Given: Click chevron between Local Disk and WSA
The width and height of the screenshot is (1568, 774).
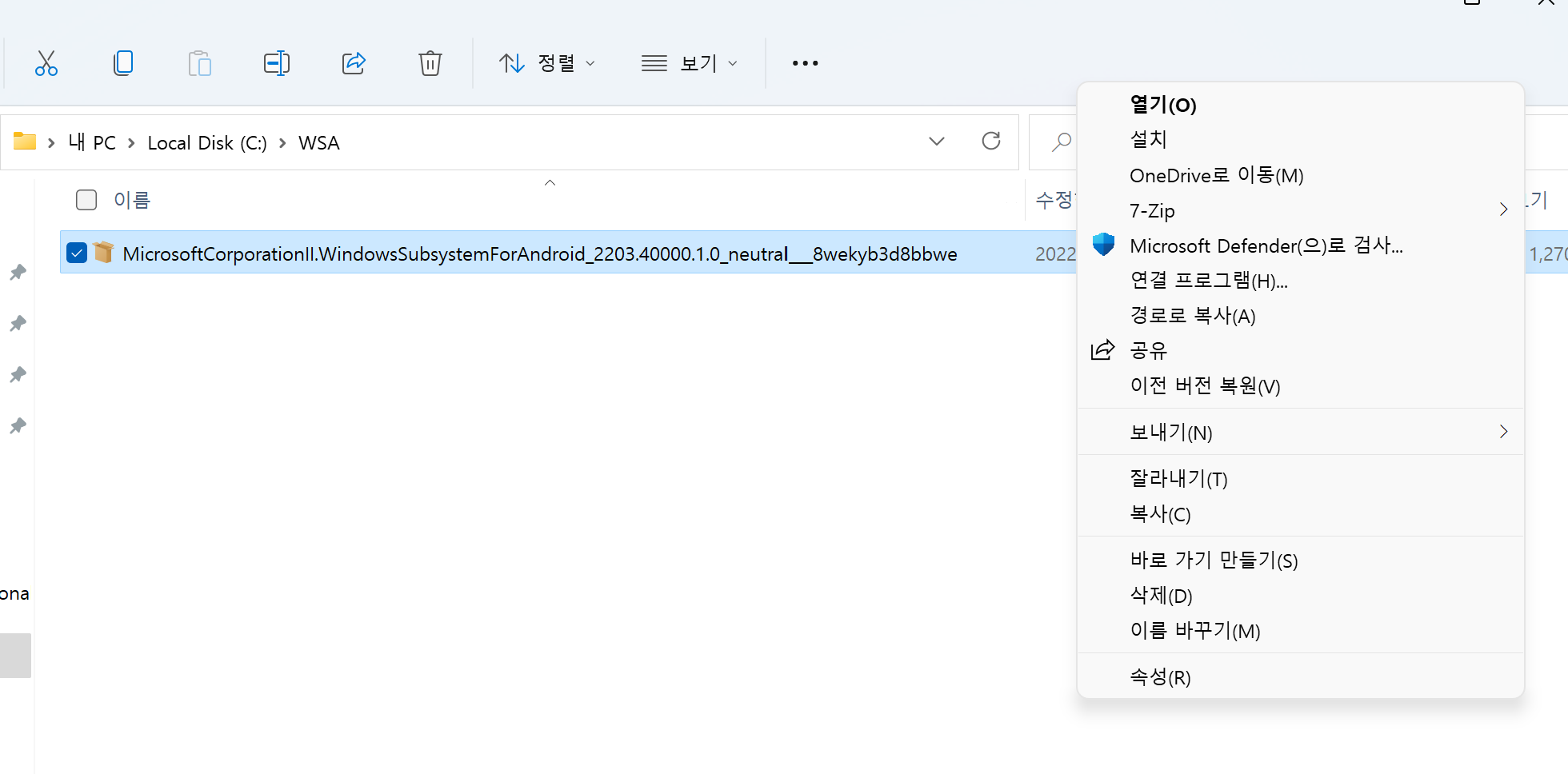Looking at the screenshot, I should coord(282,143).
